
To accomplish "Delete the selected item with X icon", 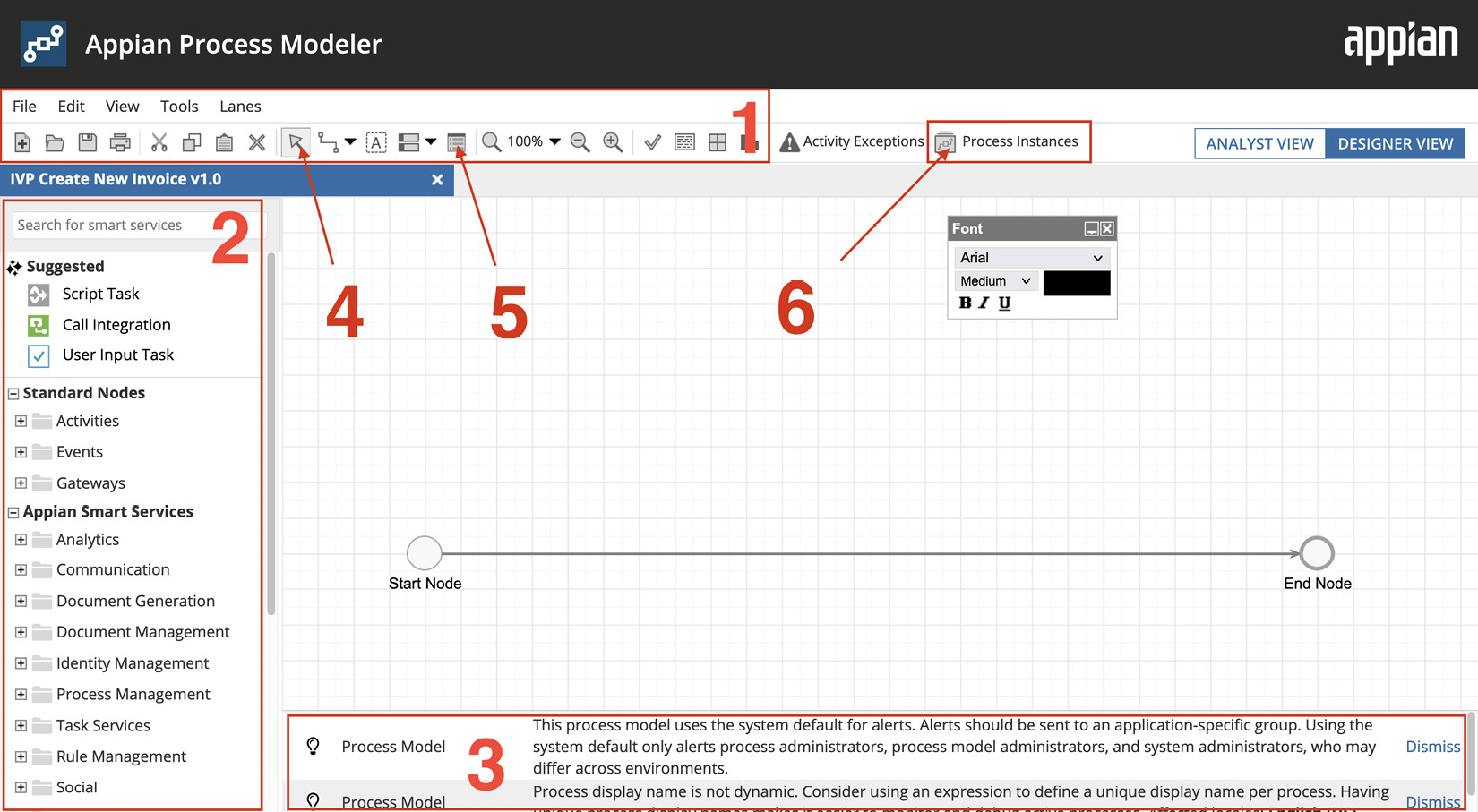I will coord(257,142).
